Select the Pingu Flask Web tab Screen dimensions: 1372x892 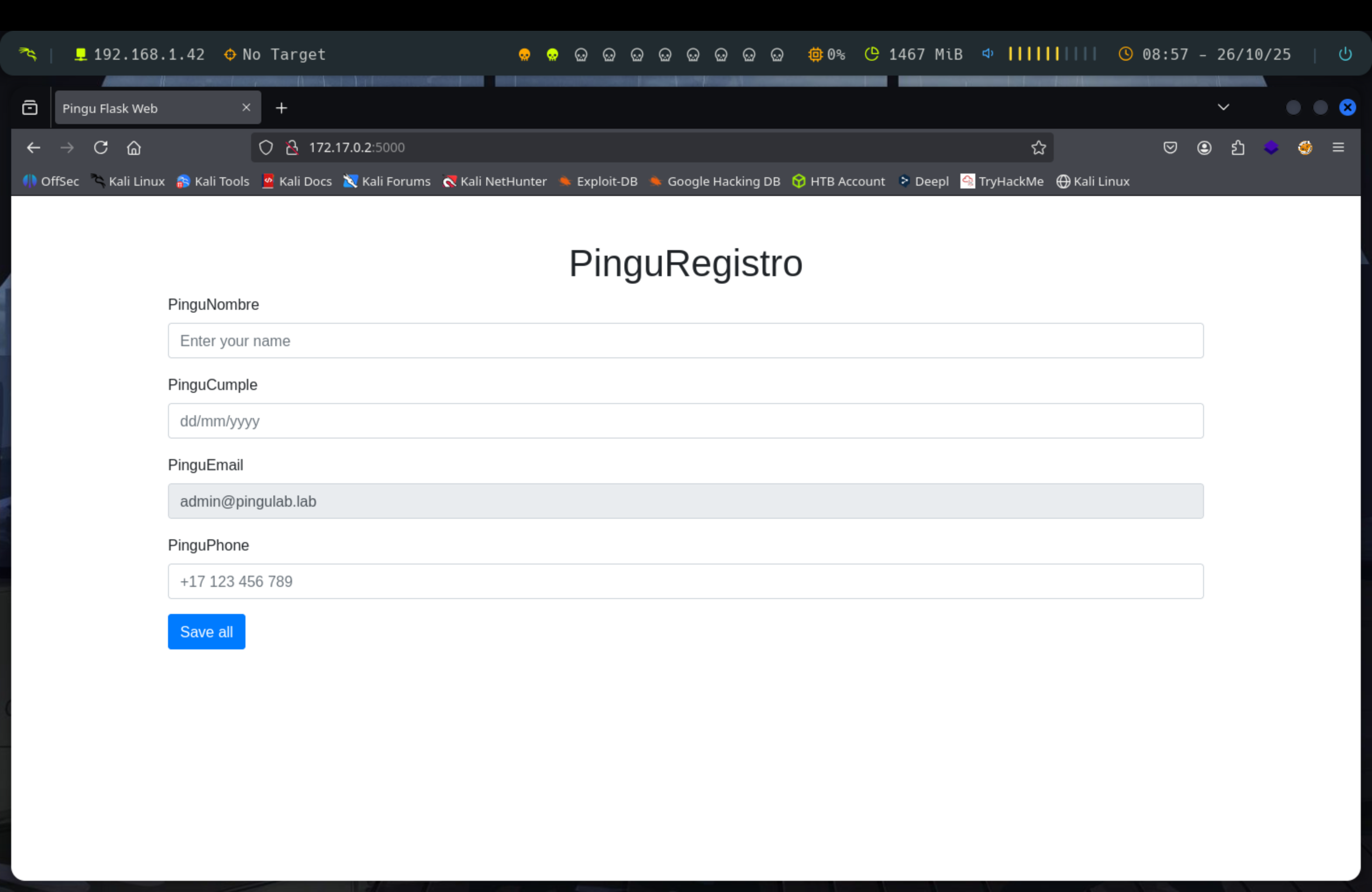point(138,108)
